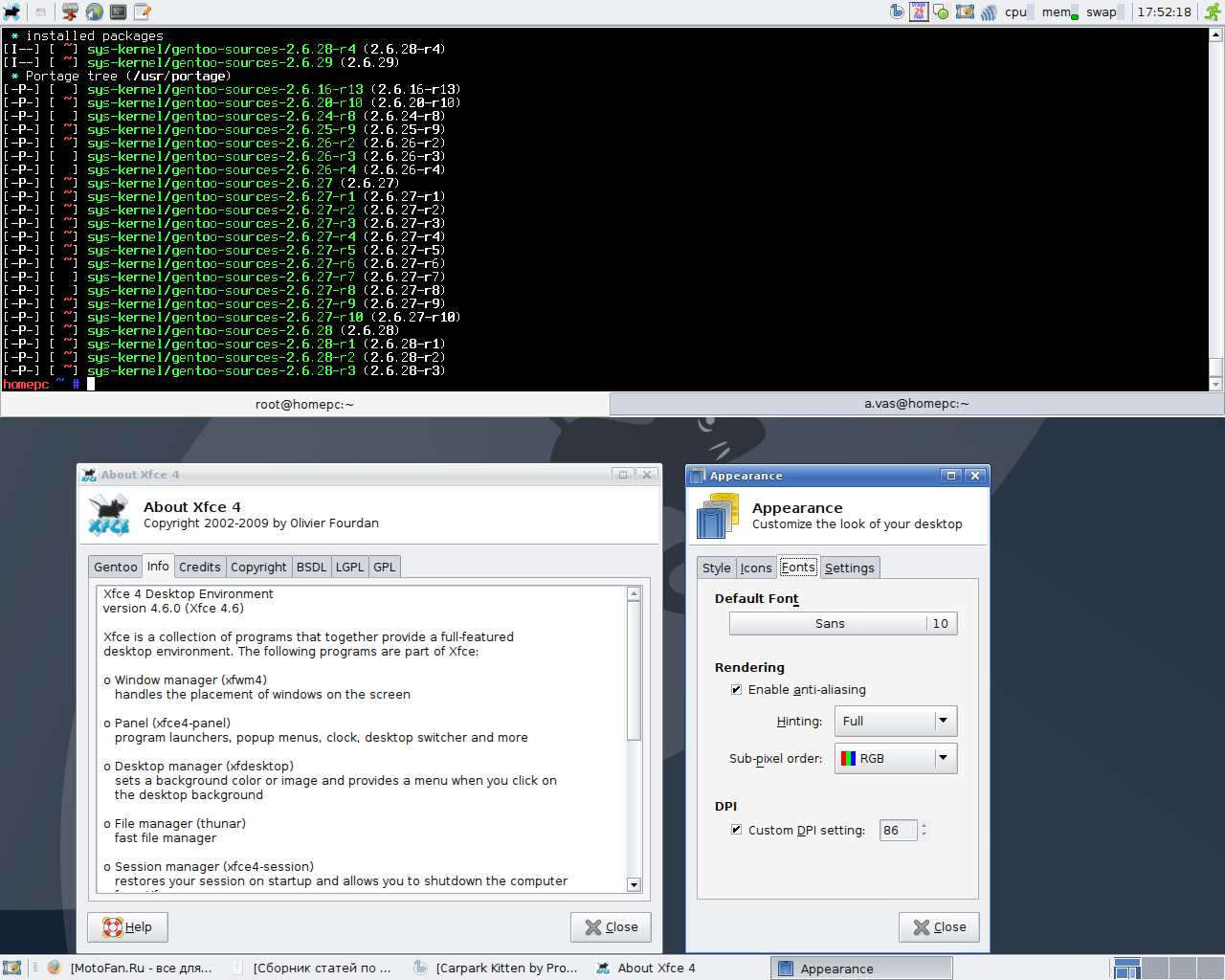
Task: Close the About Xfce dialog with Close button
Action: click(612, 926)
